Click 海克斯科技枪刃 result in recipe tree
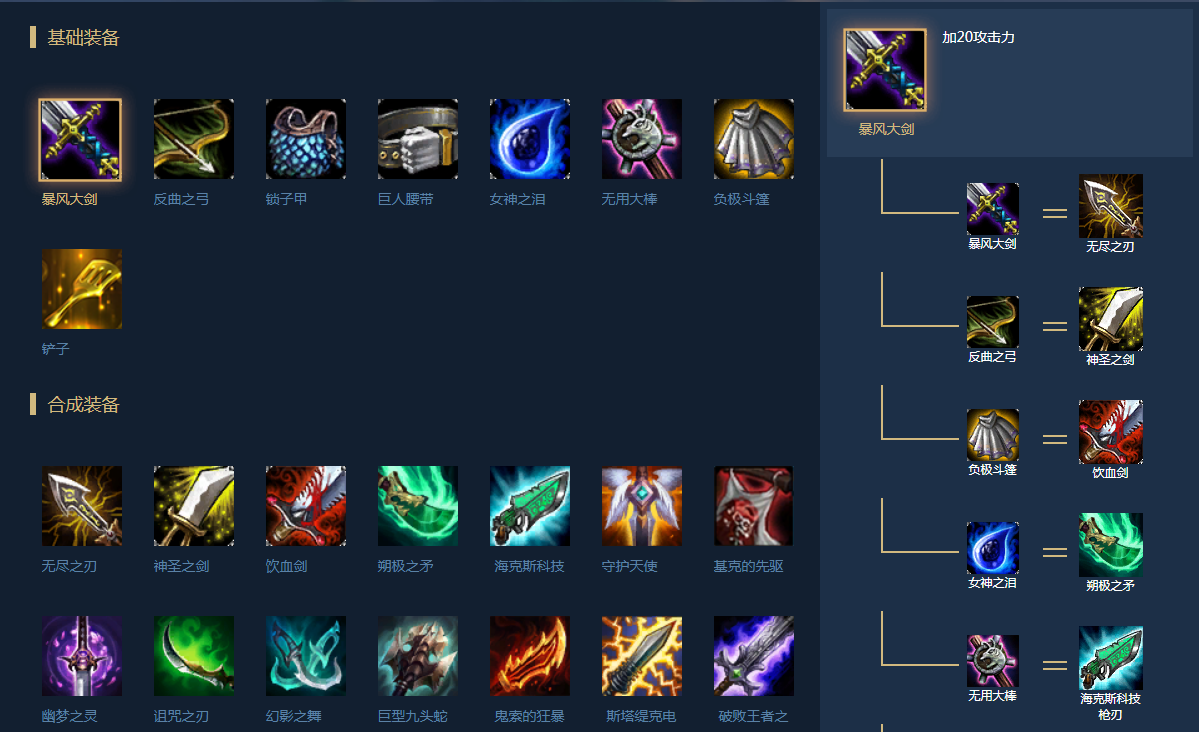The width and height of the screenshot is (1199, 732). point(1111,659)
